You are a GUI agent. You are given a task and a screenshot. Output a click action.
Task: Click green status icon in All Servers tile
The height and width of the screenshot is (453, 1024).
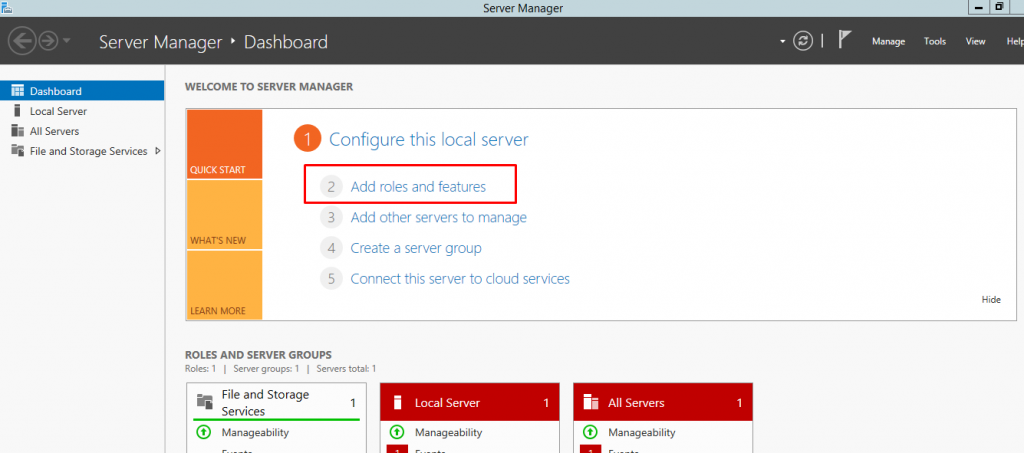tap(590, 432)
